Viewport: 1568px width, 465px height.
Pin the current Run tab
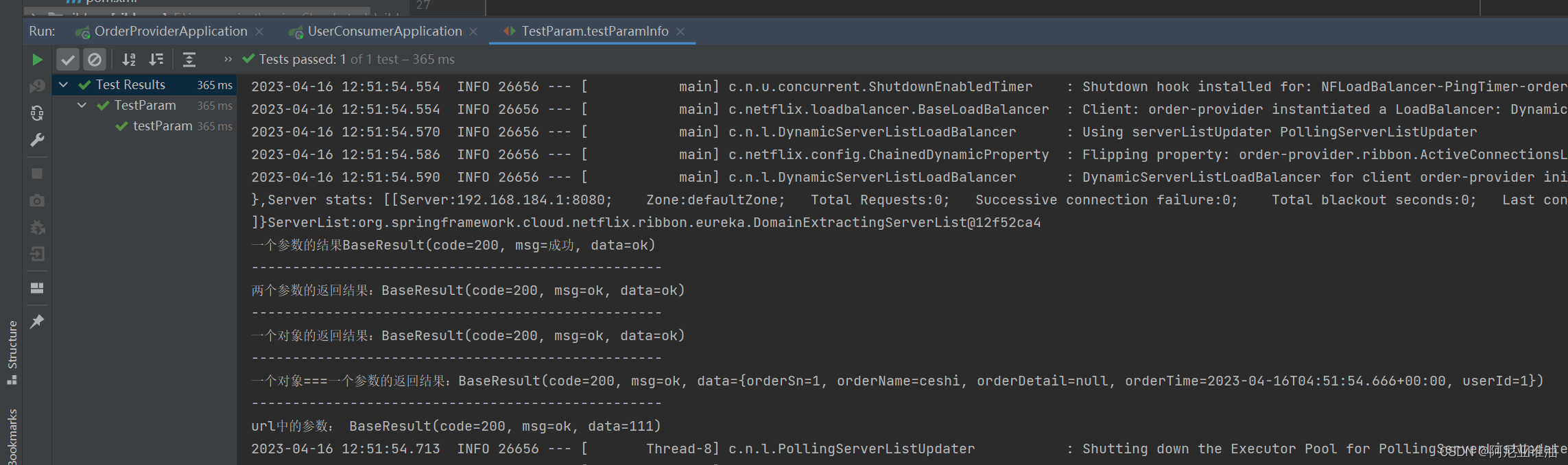tap(37, 321)
